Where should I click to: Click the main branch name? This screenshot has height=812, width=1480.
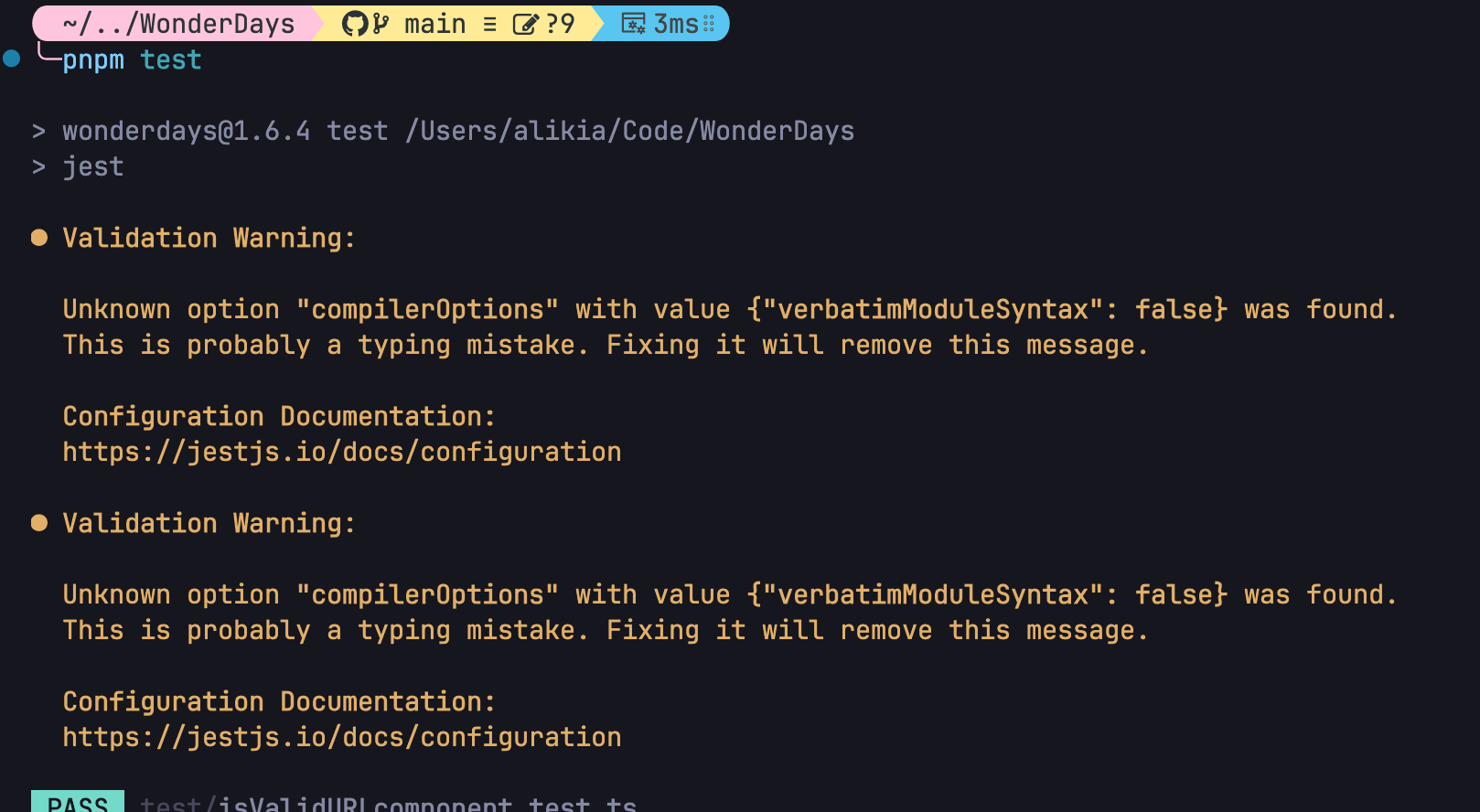point(434,24)
